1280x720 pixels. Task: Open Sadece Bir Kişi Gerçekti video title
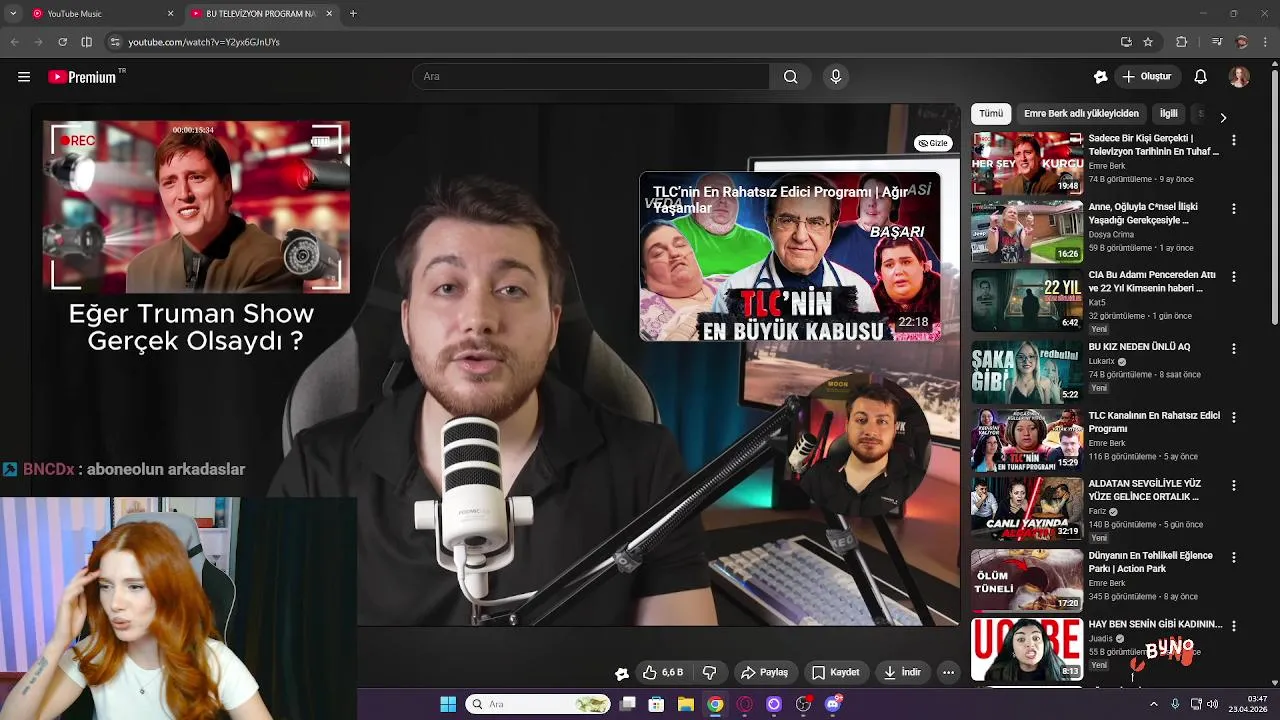[x=1154, y=145]
